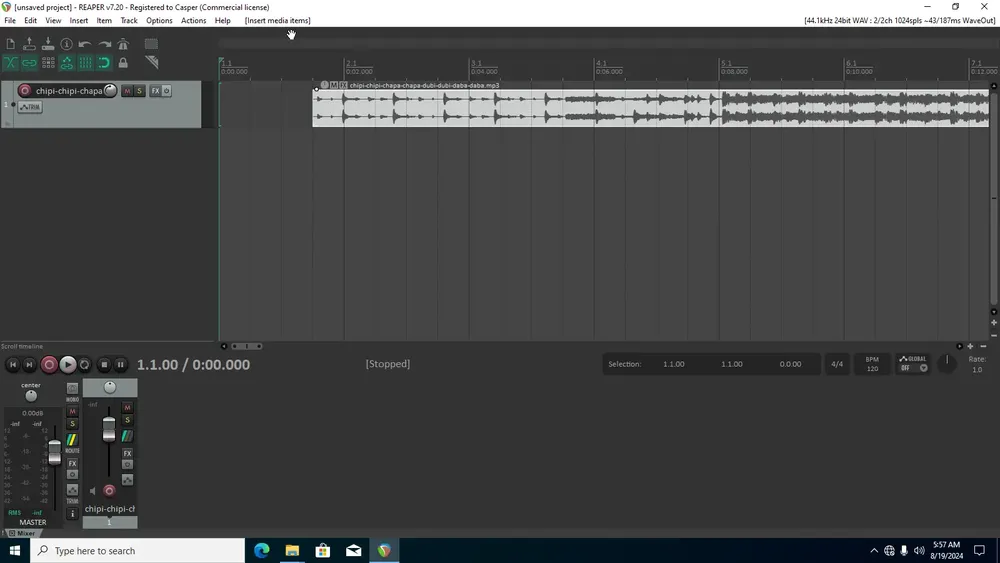This screenshot has width=1000, height=563.
Task: Open Microsoft Edge from taskbar
Action: [261, 550]
